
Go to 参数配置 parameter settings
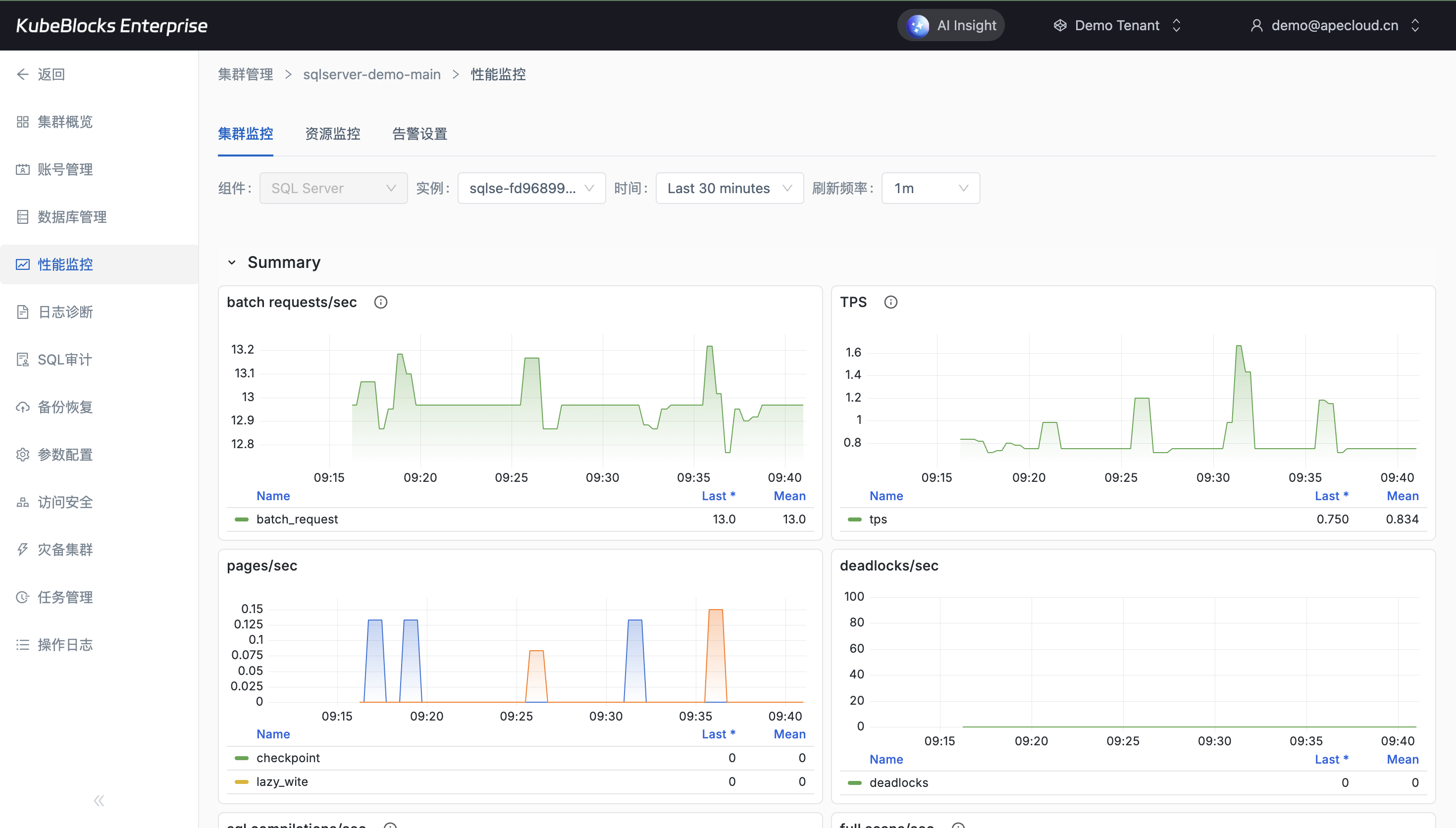click(x=65, y=455)
